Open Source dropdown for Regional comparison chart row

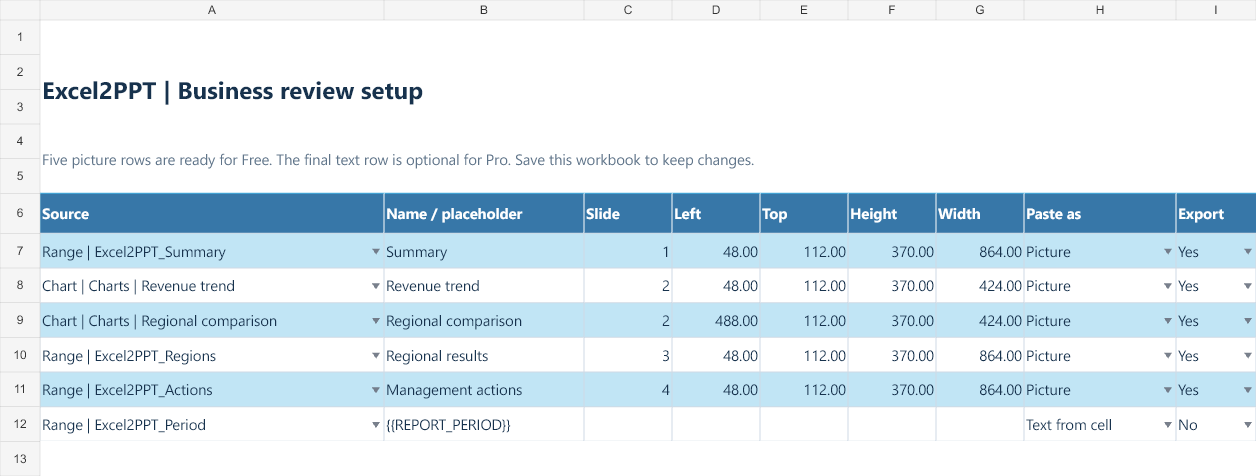[x=375, y=321]
